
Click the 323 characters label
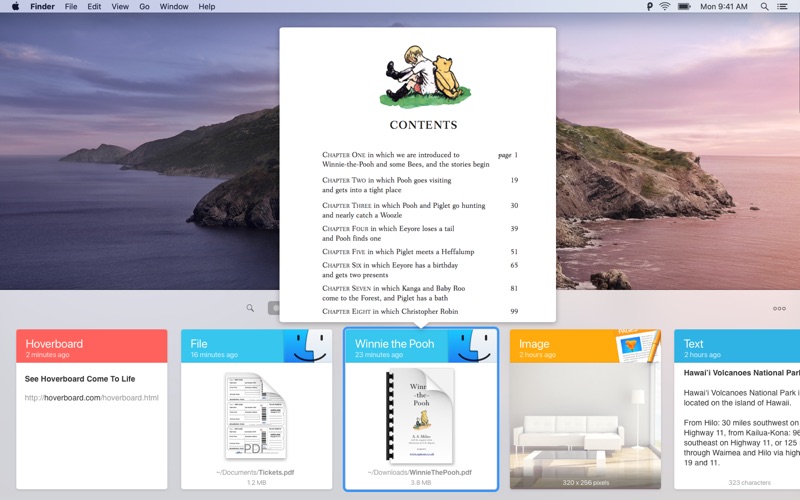(x=749, y=482)
